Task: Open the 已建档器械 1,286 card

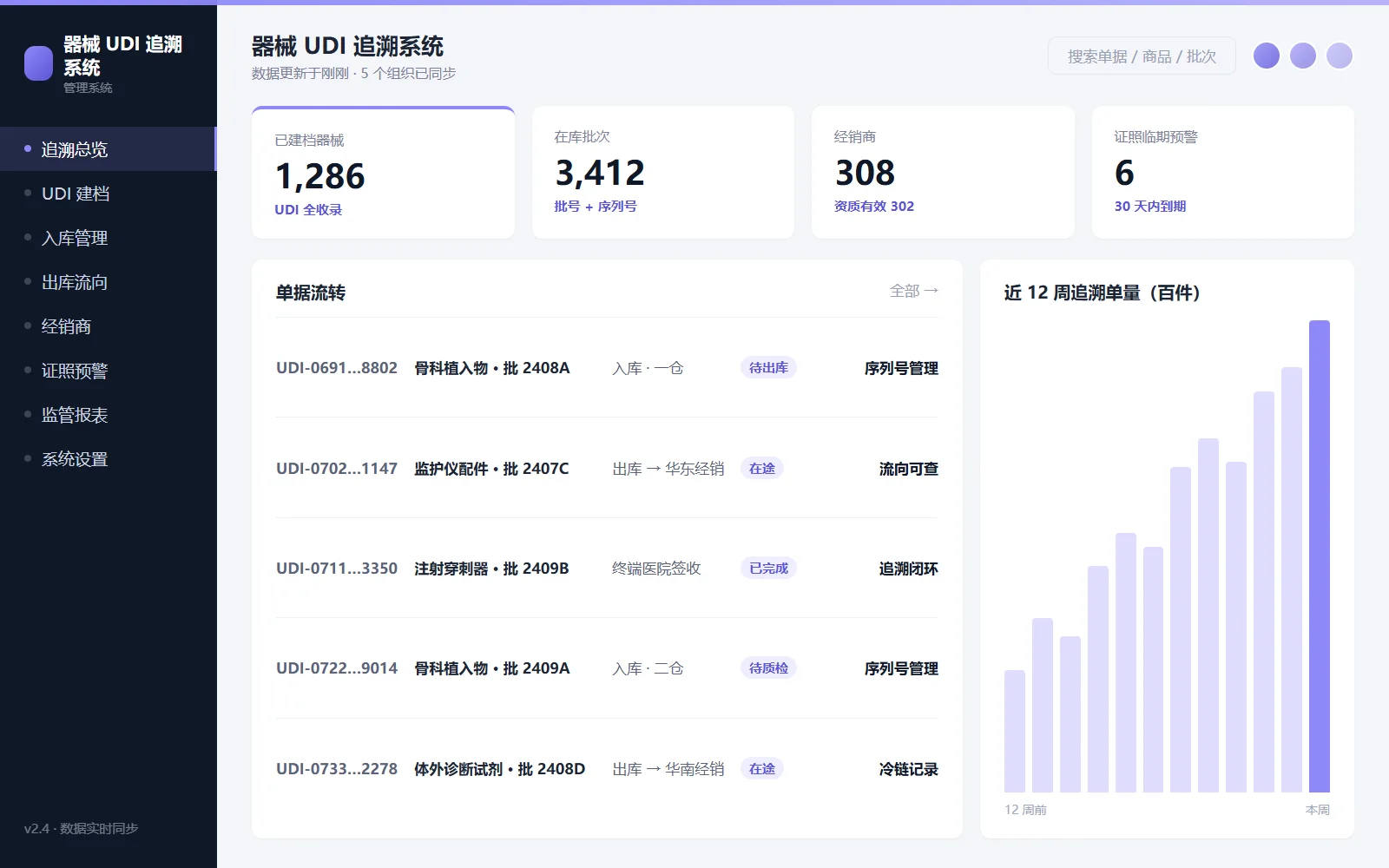Action: pyautogui.click(x=383, y=173)
